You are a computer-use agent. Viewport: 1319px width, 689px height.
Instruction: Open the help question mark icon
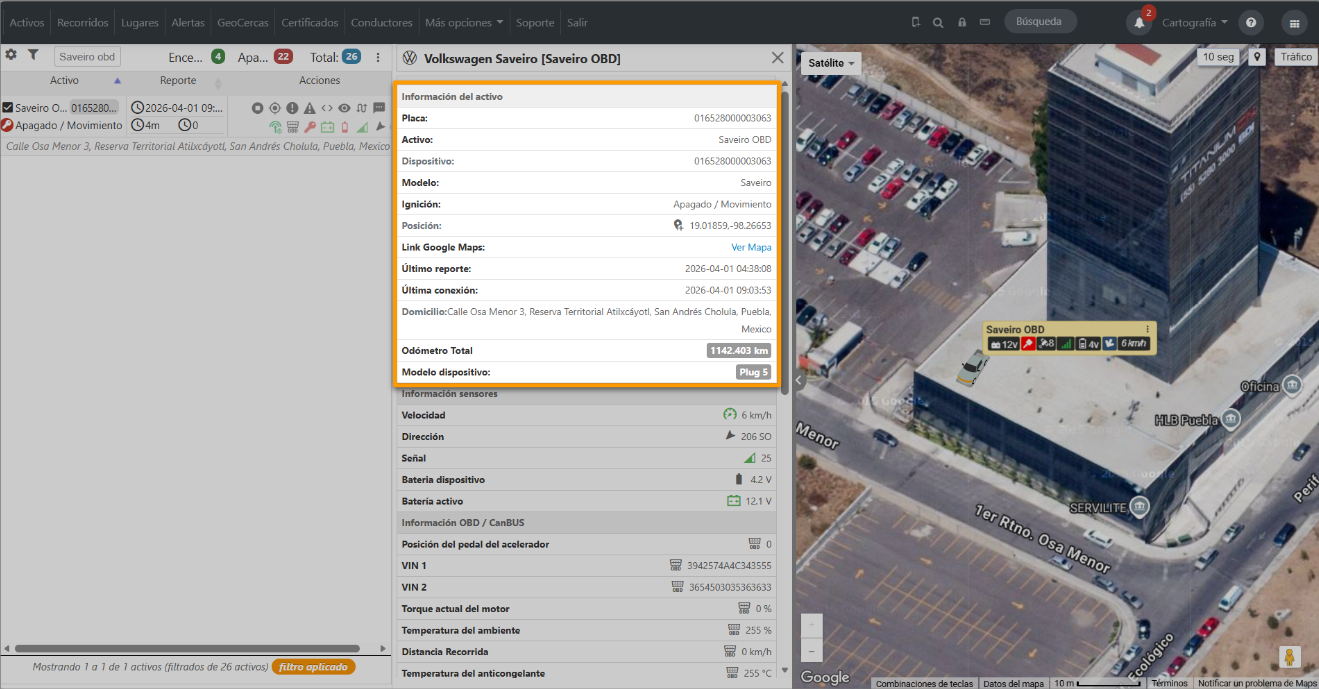tap(1251, 22)
